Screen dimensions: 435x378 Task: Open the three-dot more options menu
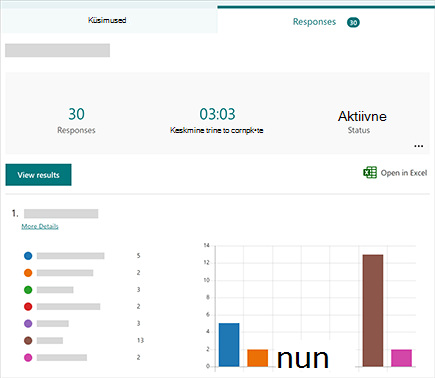click(x=419, y=146)
